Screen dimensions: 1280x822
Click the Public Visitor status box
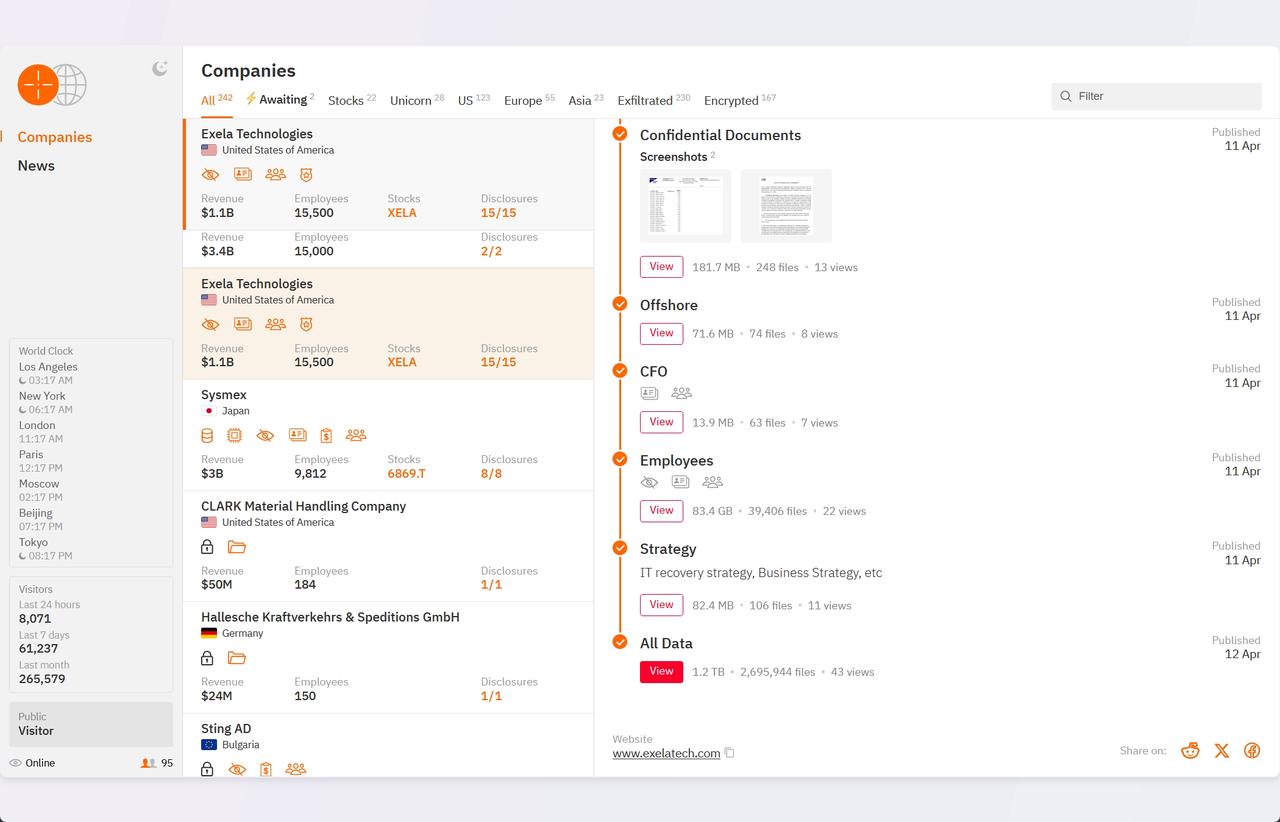click(x=91, y=724)
